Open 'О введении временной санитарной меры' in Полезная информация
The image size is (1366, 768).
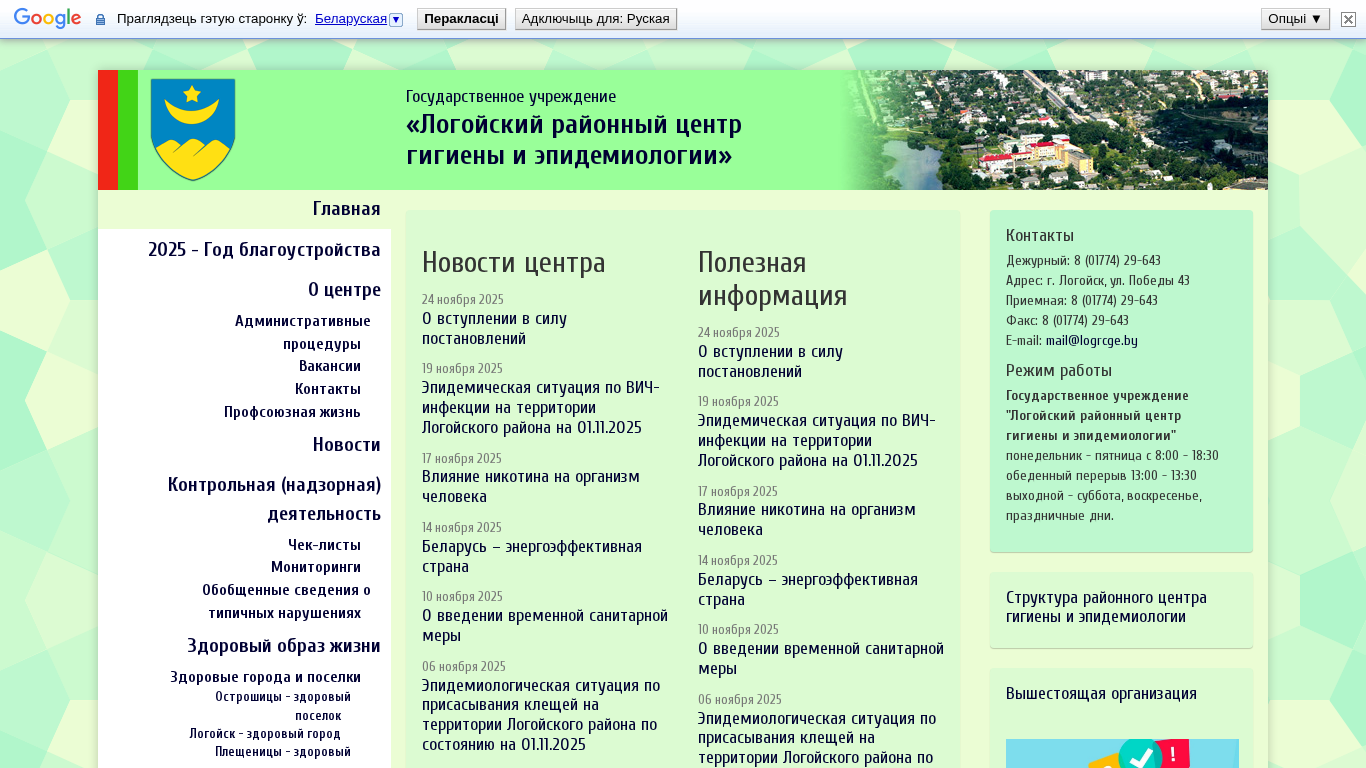(x=821, y=659)
